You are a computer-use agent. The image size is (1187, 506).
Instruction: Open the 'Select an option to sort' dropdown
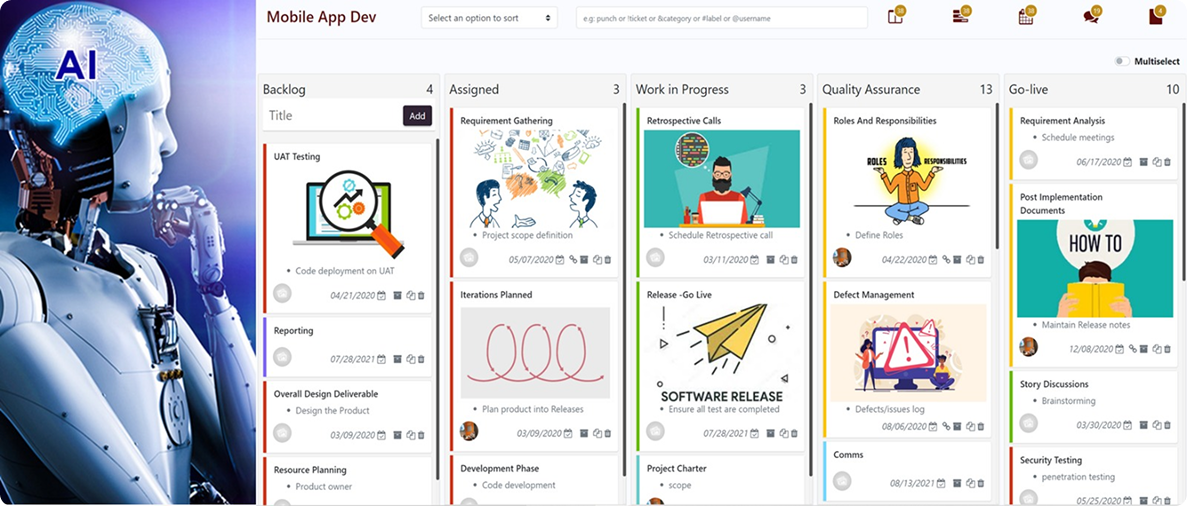pos(489,18)
